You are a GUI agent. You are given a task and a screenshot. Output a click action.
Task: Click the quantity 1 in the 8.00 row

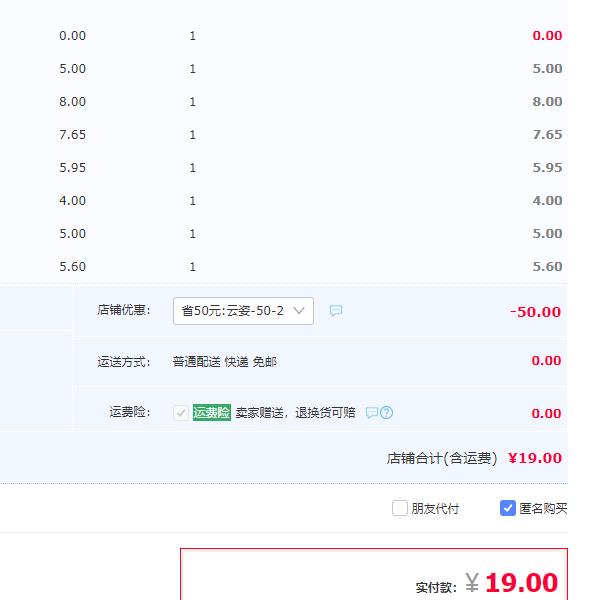click(x=193, y=102)
